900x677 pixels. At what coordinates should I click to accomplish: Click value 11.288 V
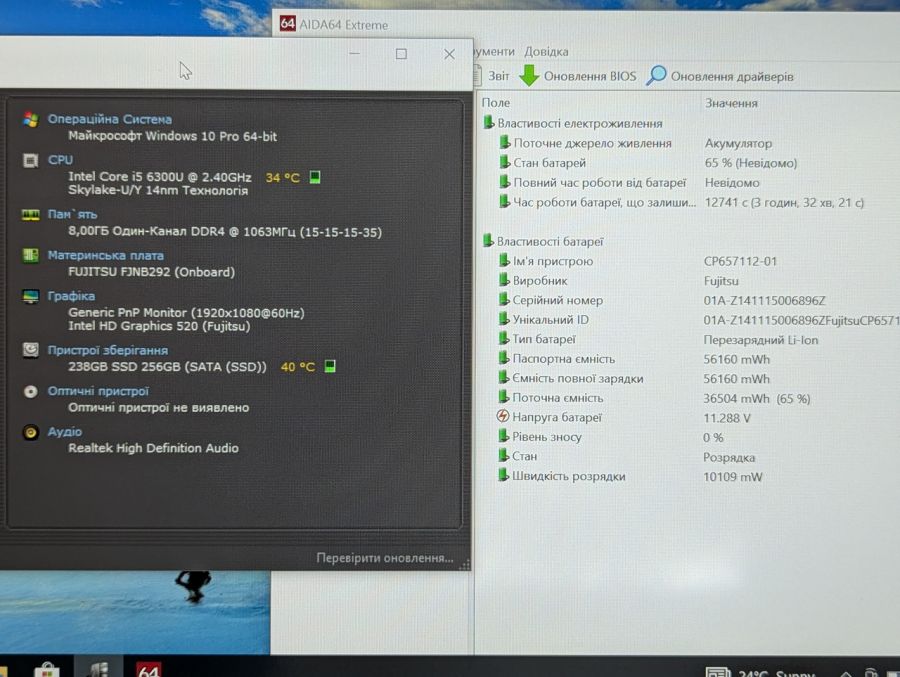[x=727, y=418]
